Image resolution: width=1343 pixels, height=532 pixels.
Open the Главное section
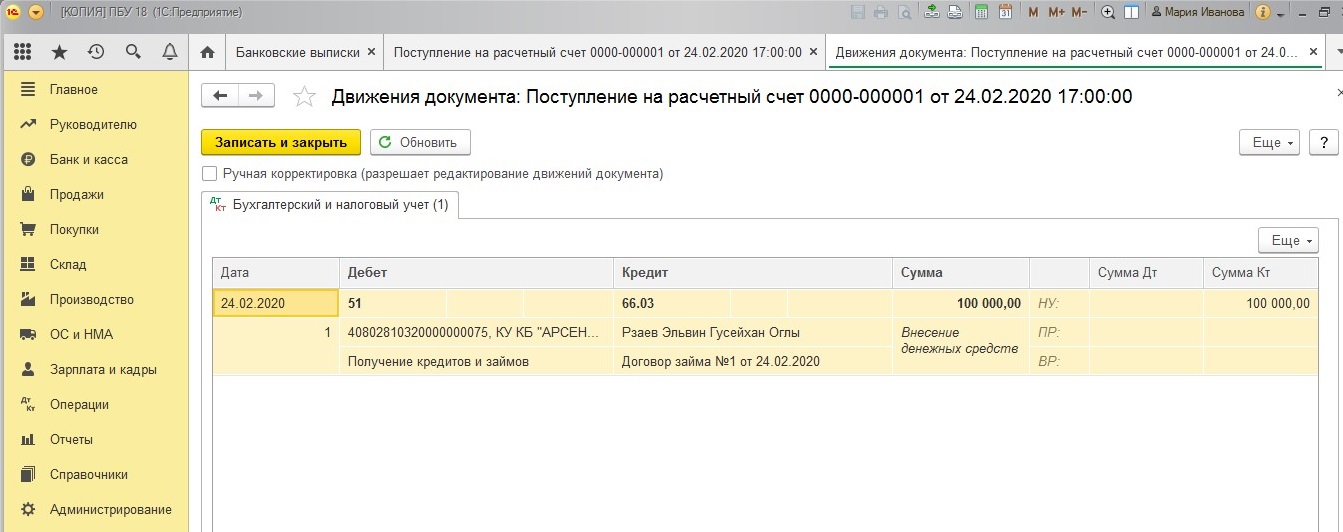click(x=94, y=89)
